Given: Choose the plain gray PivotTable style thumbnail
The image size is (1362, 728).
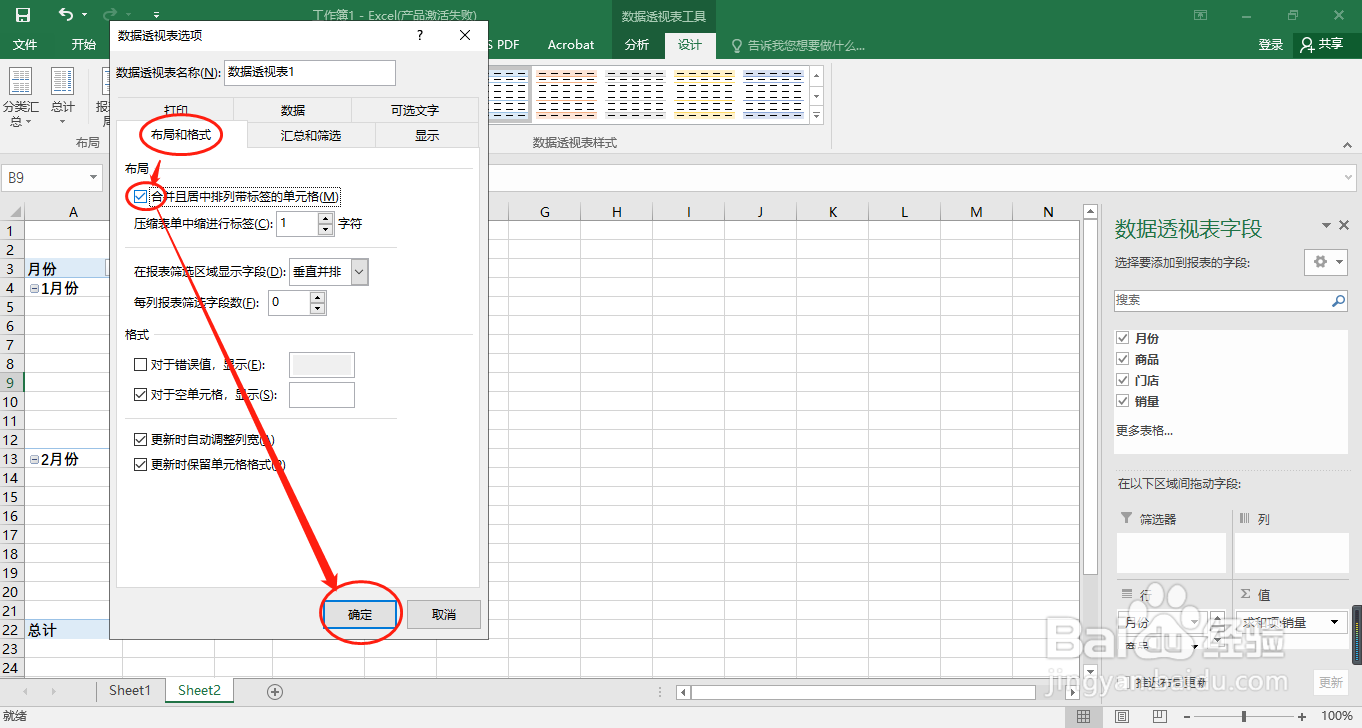Looking at the screenshot, I should pyautogui.click(x=635, y=94).
